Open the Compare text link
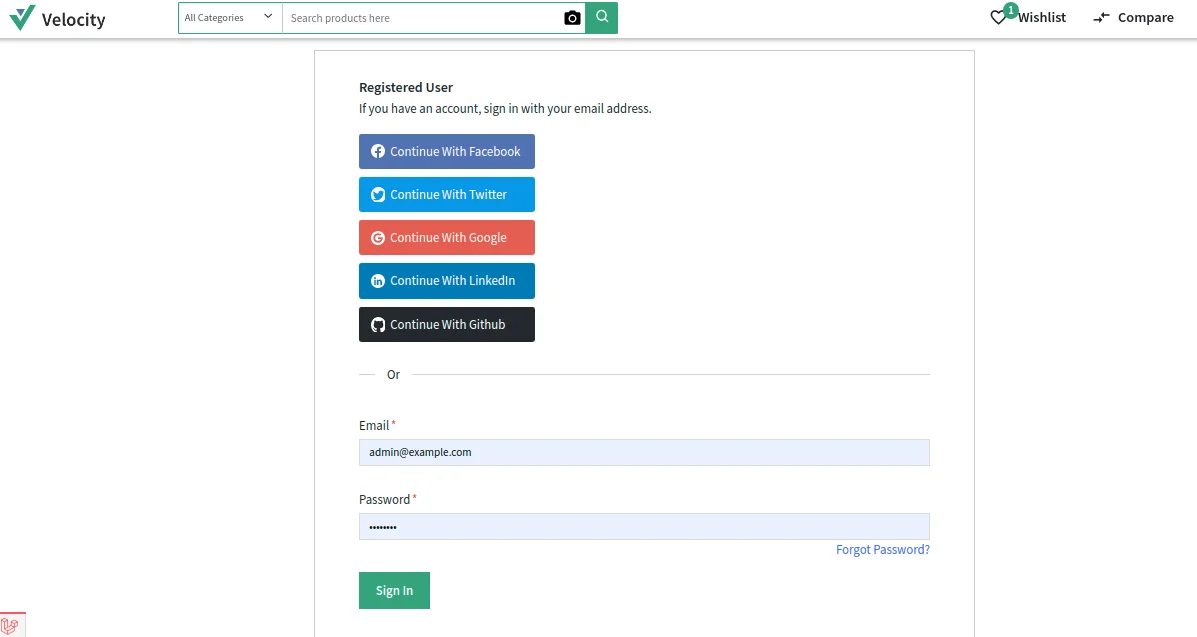The image size is (1197, 637). (1145, 18)
